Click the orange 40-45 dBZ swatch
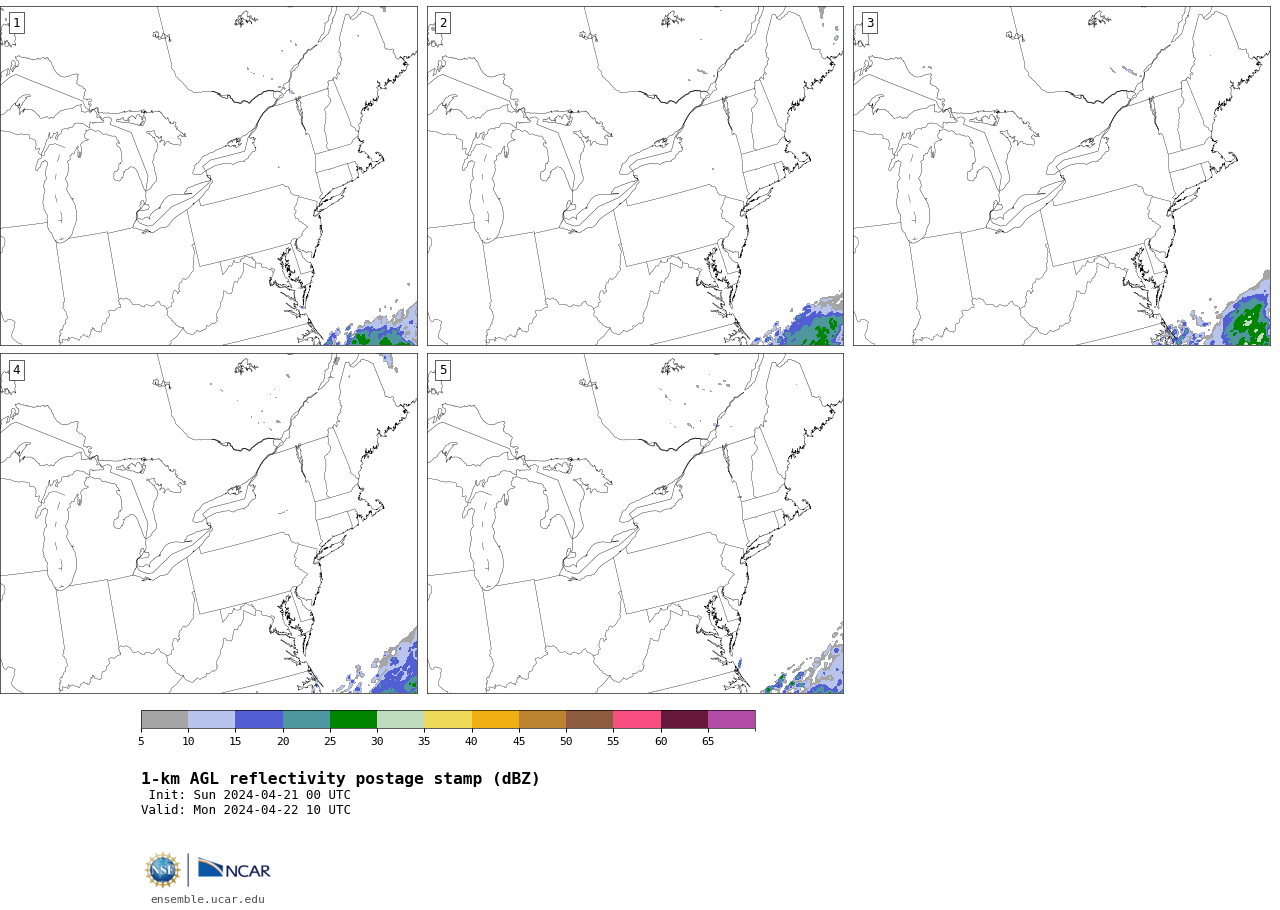1280x910 pixels. coord(495,720)
